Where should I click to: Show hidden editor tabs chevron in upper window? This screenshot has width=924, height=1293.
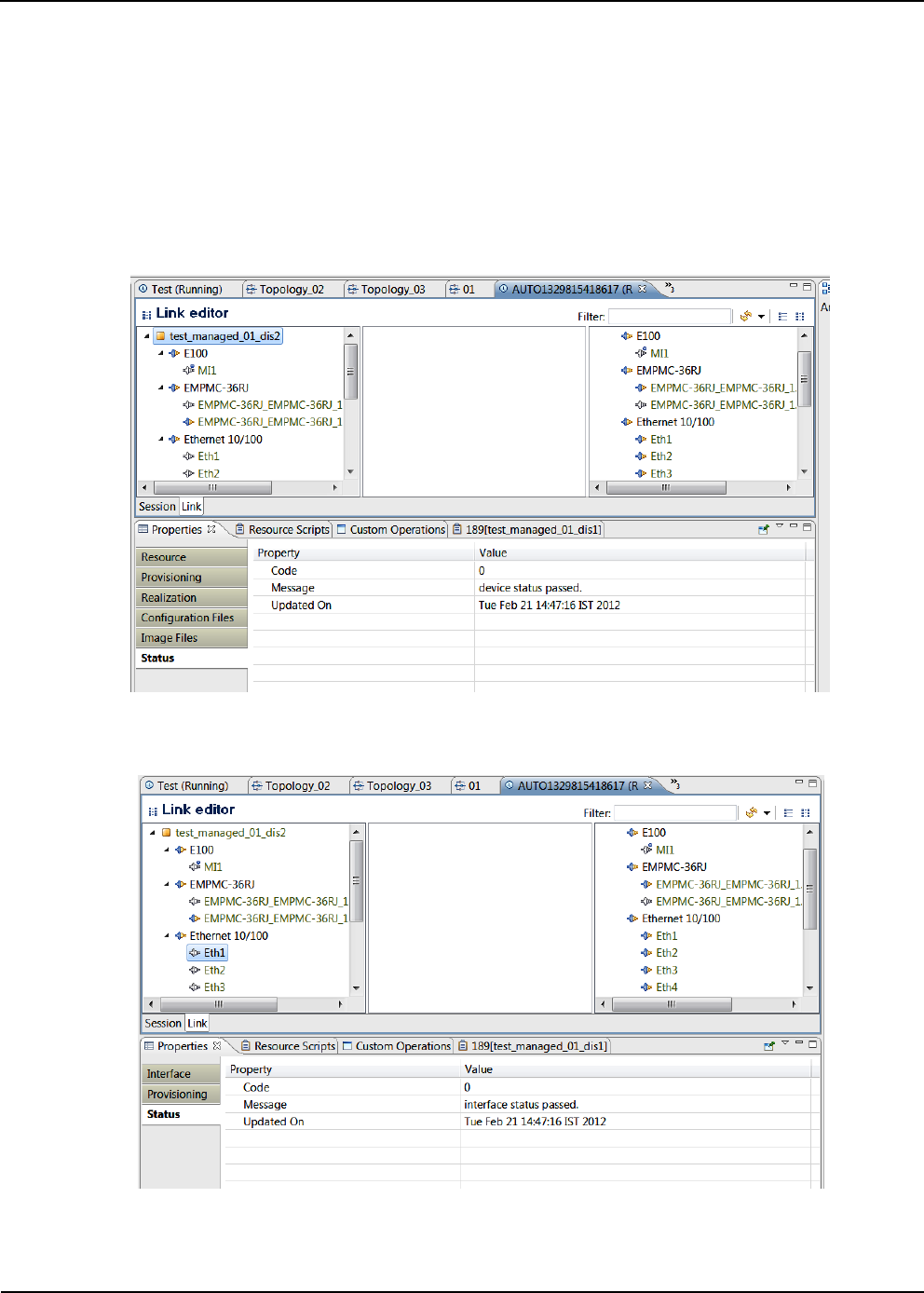pos(670,289)
